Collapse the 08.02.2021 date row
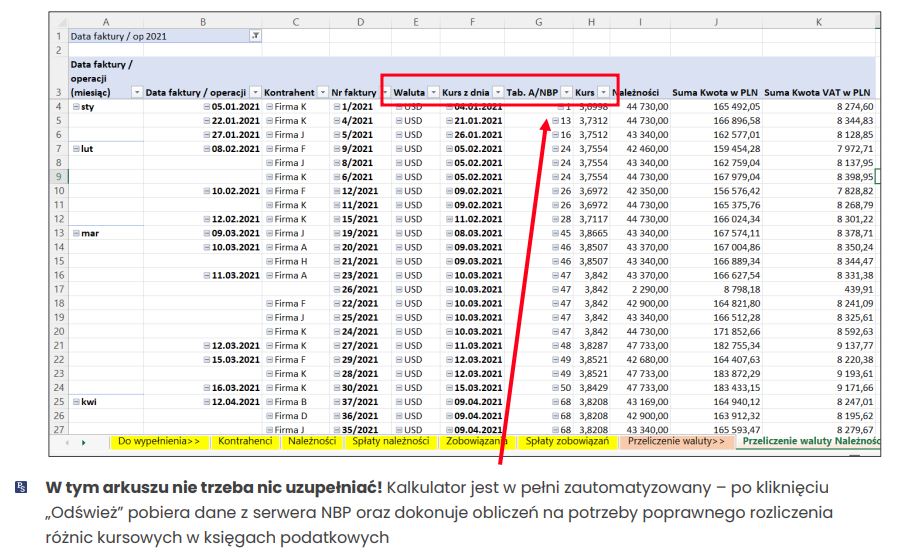Viewport: 917px width, 555px height. point(207,148)
